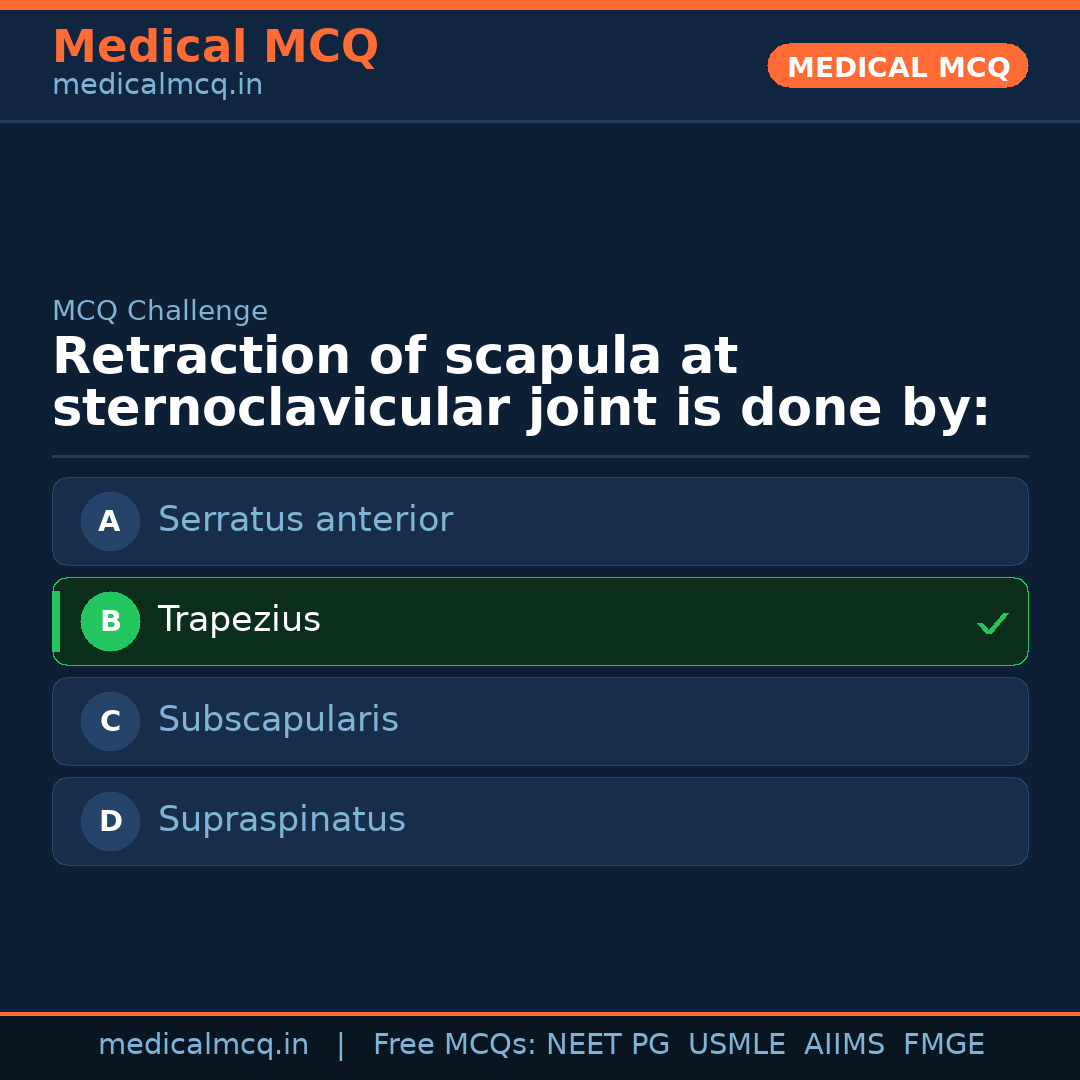Expand the MCQ Challenge section
Screen dimensions: 1080x1080
pyautogui.click(x=160, y=311)
